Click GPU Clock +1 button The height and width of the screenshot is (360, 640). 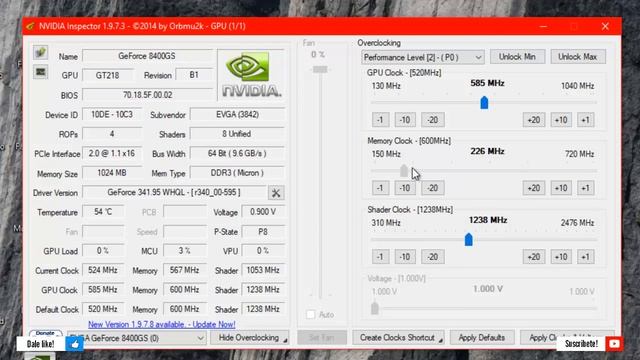[x=586, y=120]
